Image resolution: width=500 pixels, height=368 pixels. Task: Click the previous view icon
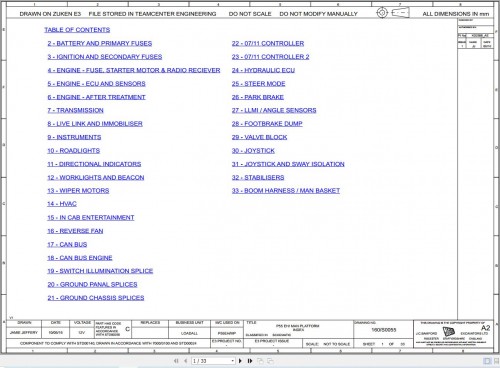[260, 361]
